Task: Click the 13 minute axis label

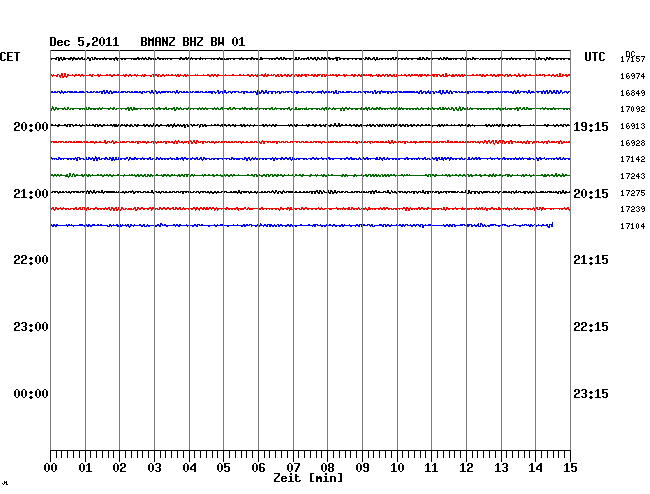Action: [x=501, y=468]
